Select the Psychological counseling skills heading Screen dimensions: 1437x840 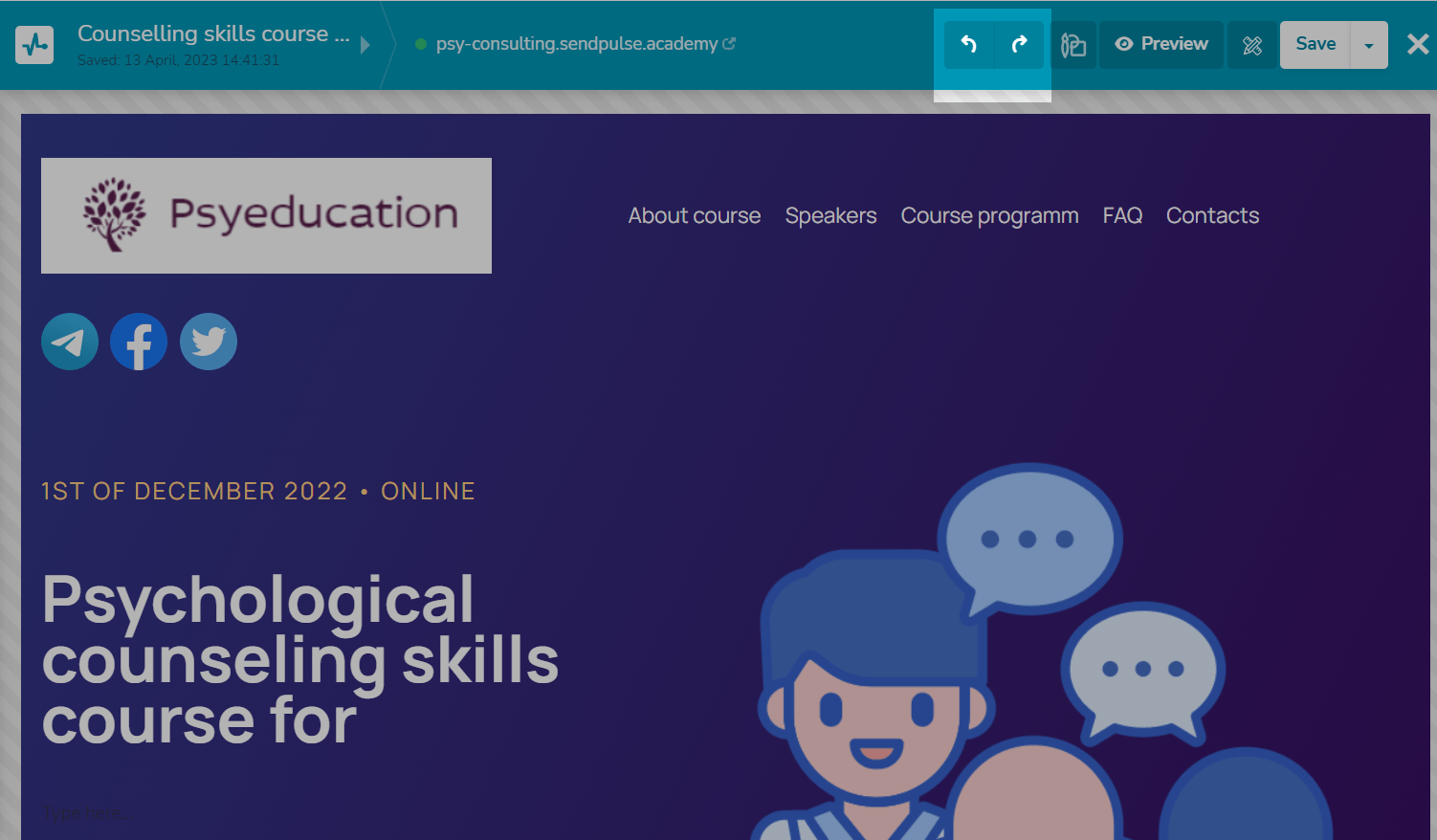300,658
